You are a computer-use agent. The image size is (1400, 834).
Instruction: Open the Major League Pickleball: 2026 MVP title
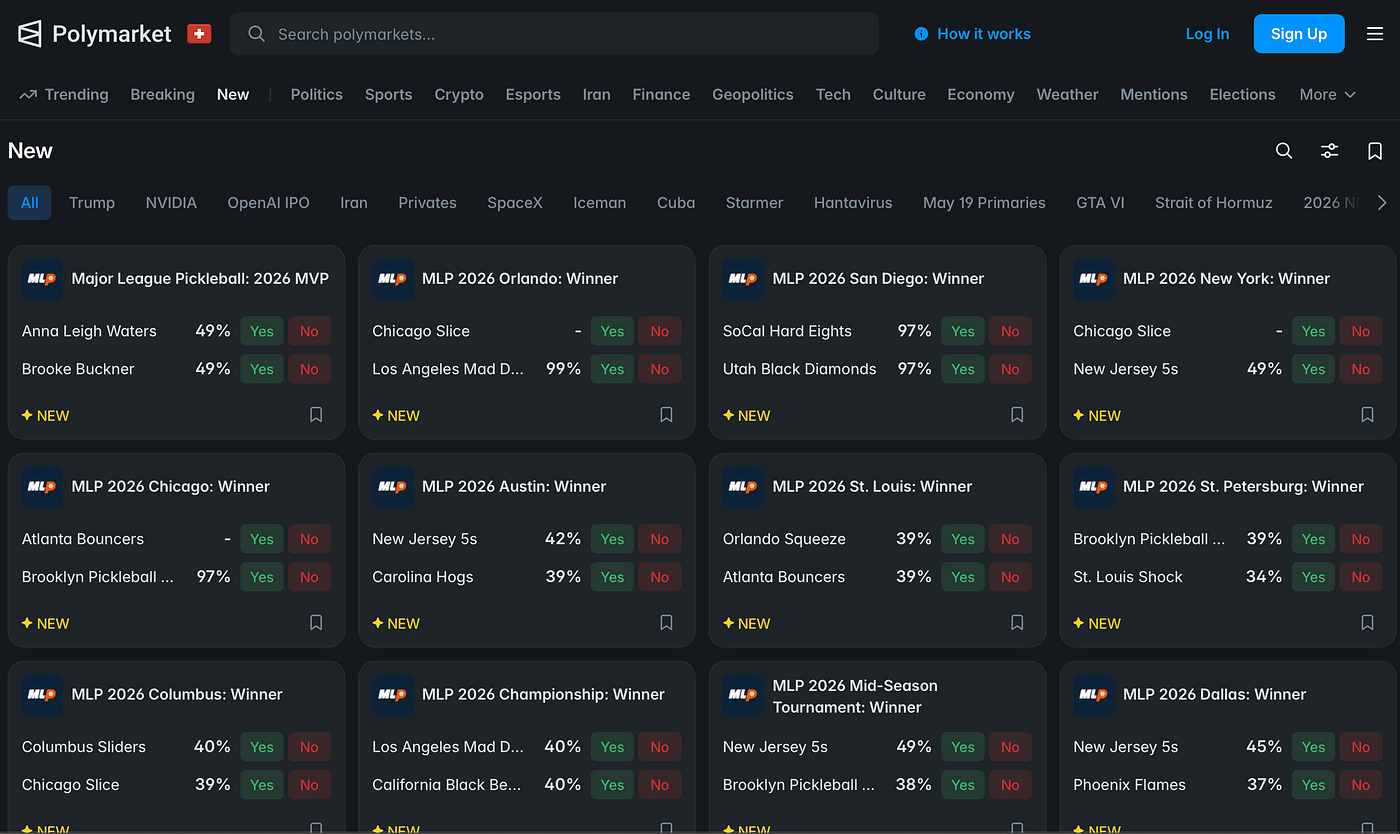[200, 279]
